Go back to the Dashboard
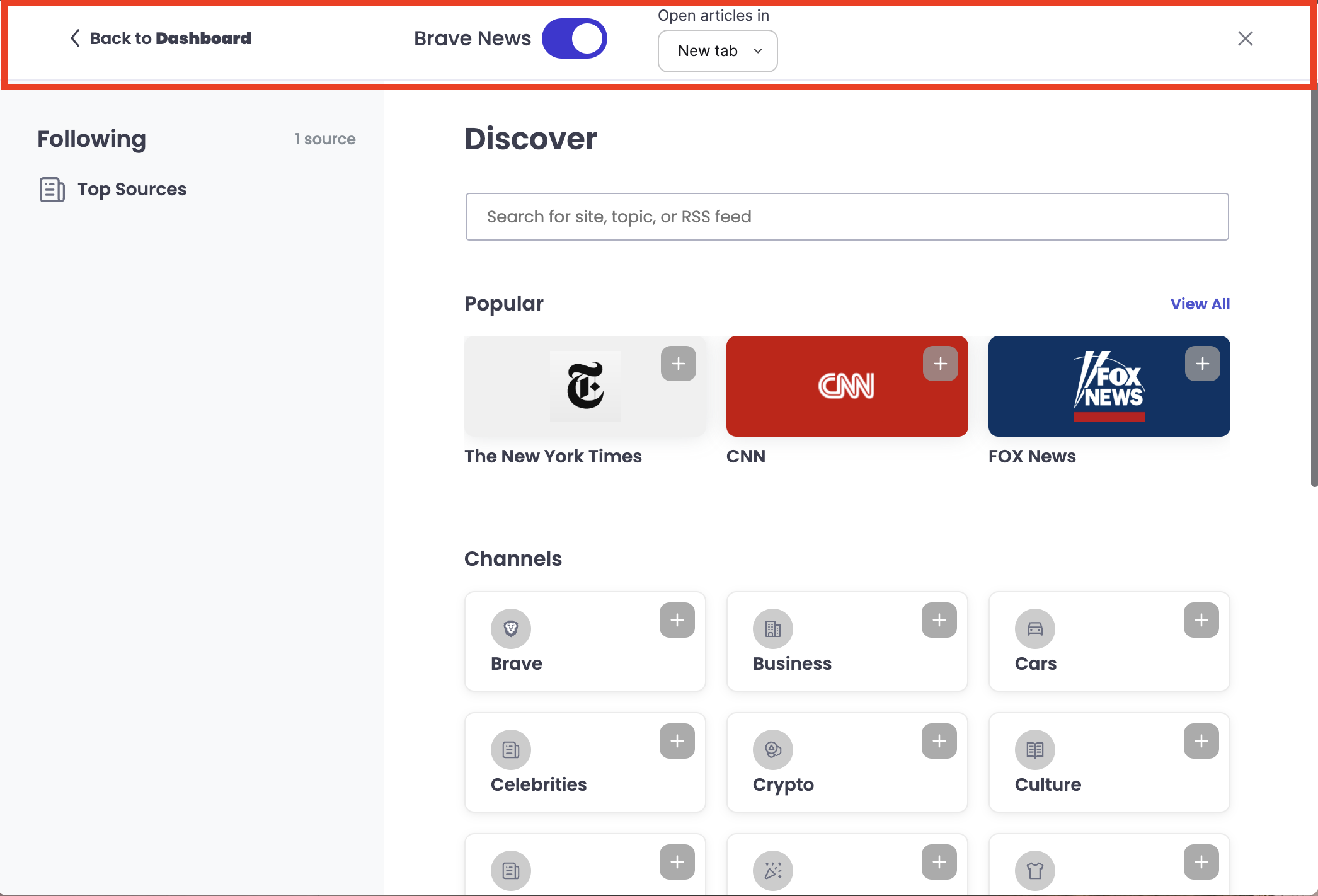1318x896 pixels. (x=160, y=38)
